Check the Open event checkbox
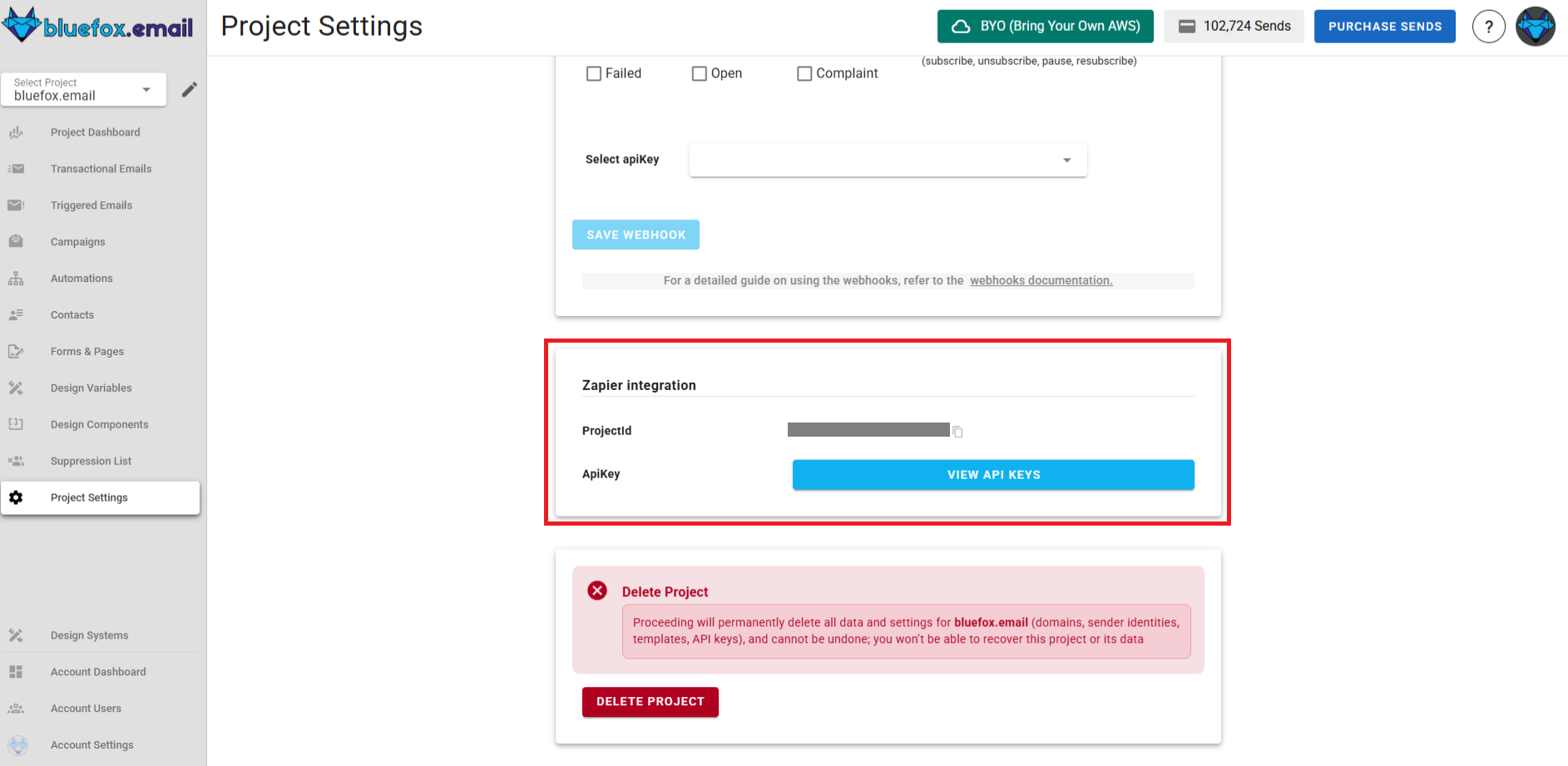The height and width of the screenshot is (766, 1568). click(699, 73)
